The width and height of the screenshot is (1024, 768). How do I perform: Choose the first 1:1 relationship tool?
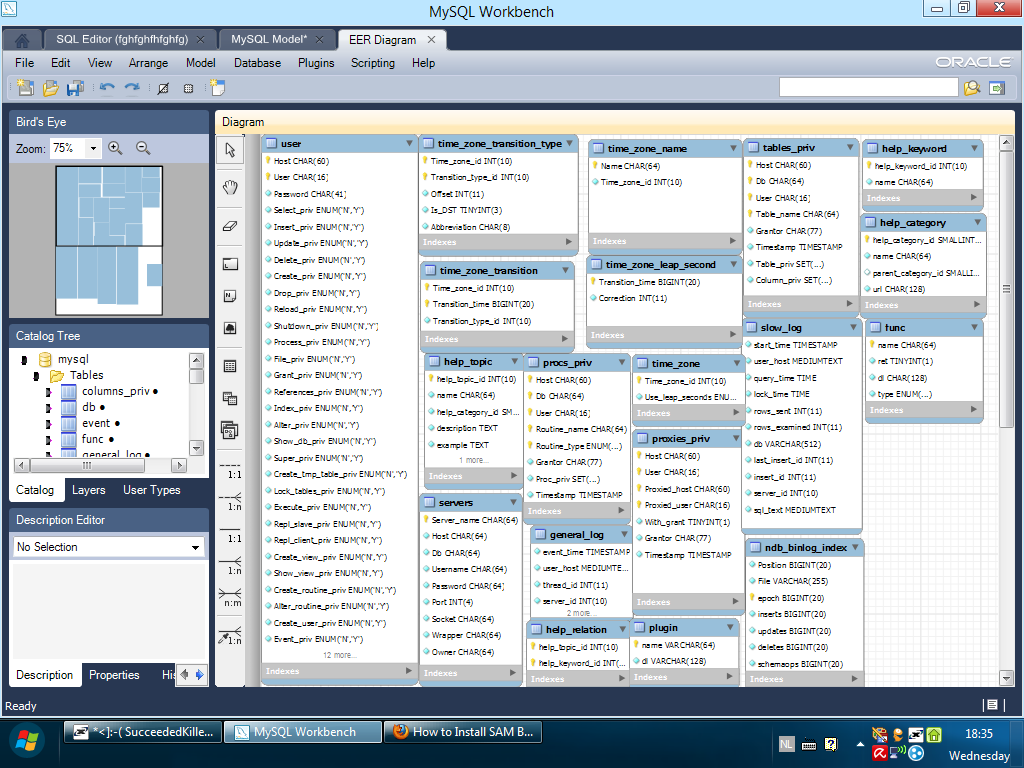pyautogui.click(x=231, y=469)
